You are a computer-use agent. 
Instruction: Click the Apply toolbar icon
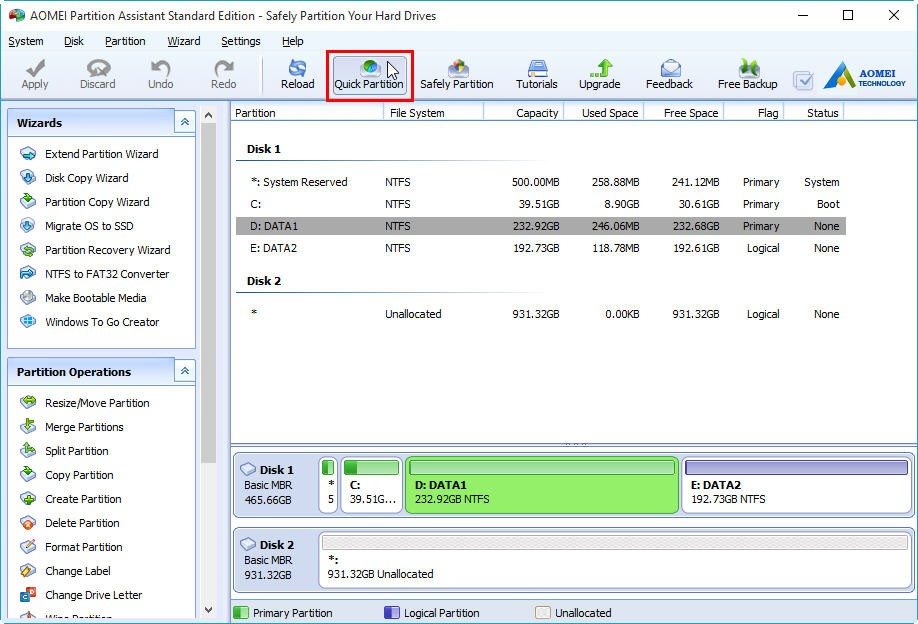tap(35, 74)
